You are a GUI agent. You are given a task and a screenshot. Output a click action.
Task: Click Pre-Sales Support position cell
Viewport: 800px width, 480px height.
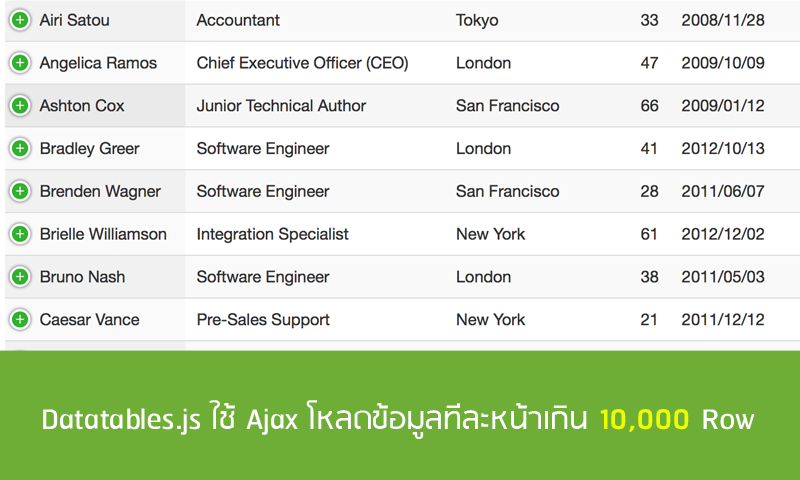pos(263,320)
